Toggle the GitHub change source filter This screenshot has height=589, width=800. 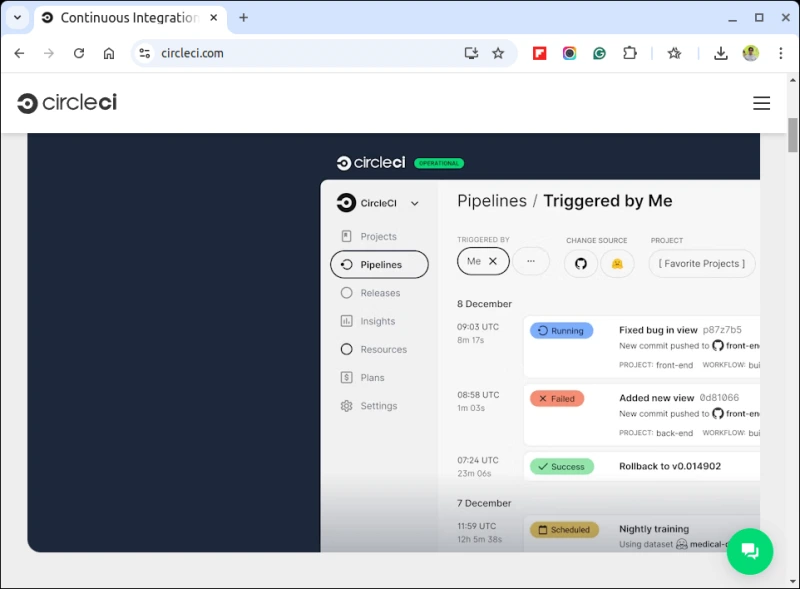(581, 264)
